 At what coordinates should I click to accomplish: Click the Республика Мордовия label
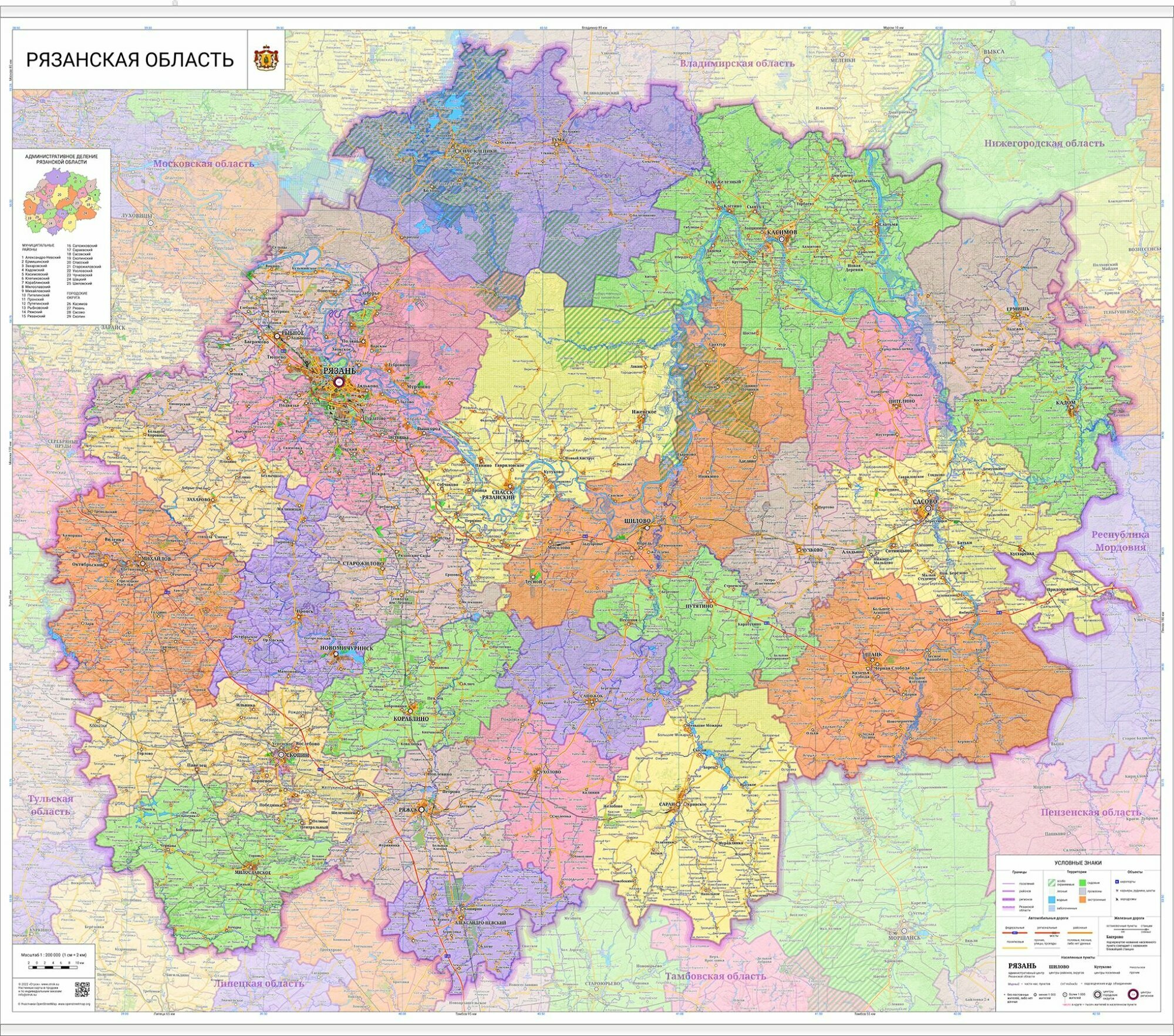tap(1120, 541)
